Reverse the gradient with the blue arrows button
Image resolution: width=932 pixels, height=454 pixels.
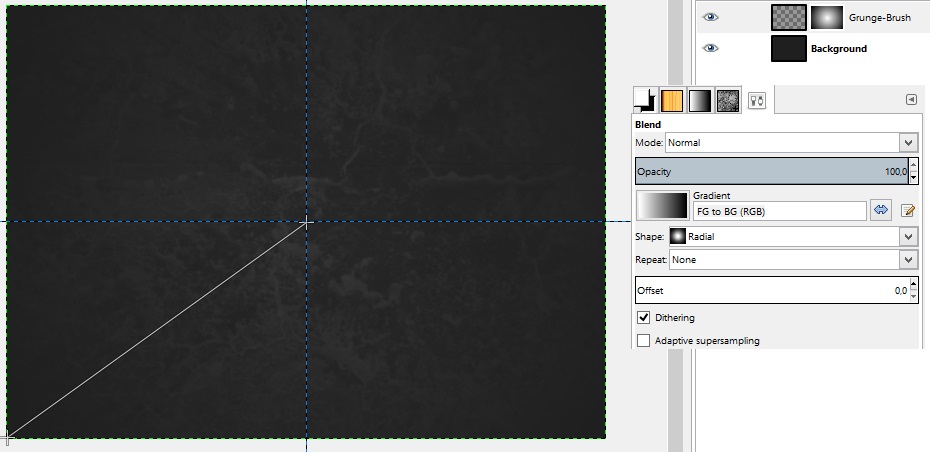880,210
